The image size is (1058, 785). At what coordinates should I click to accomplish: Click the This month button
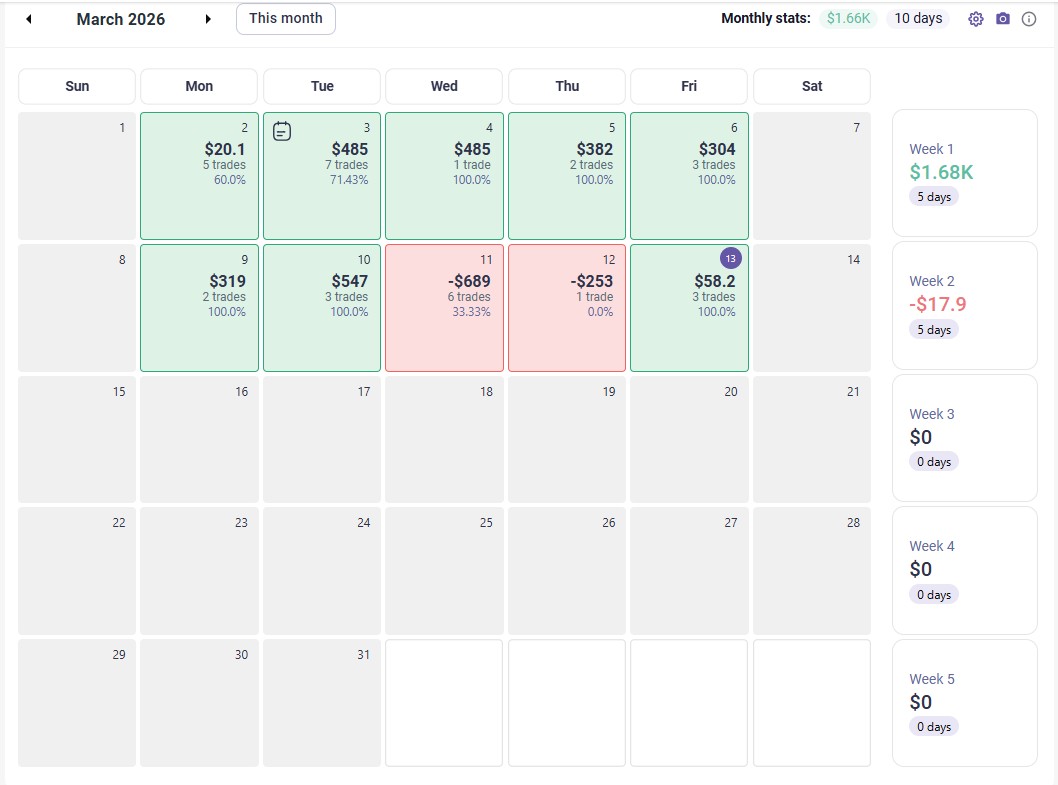coord(285,18)
